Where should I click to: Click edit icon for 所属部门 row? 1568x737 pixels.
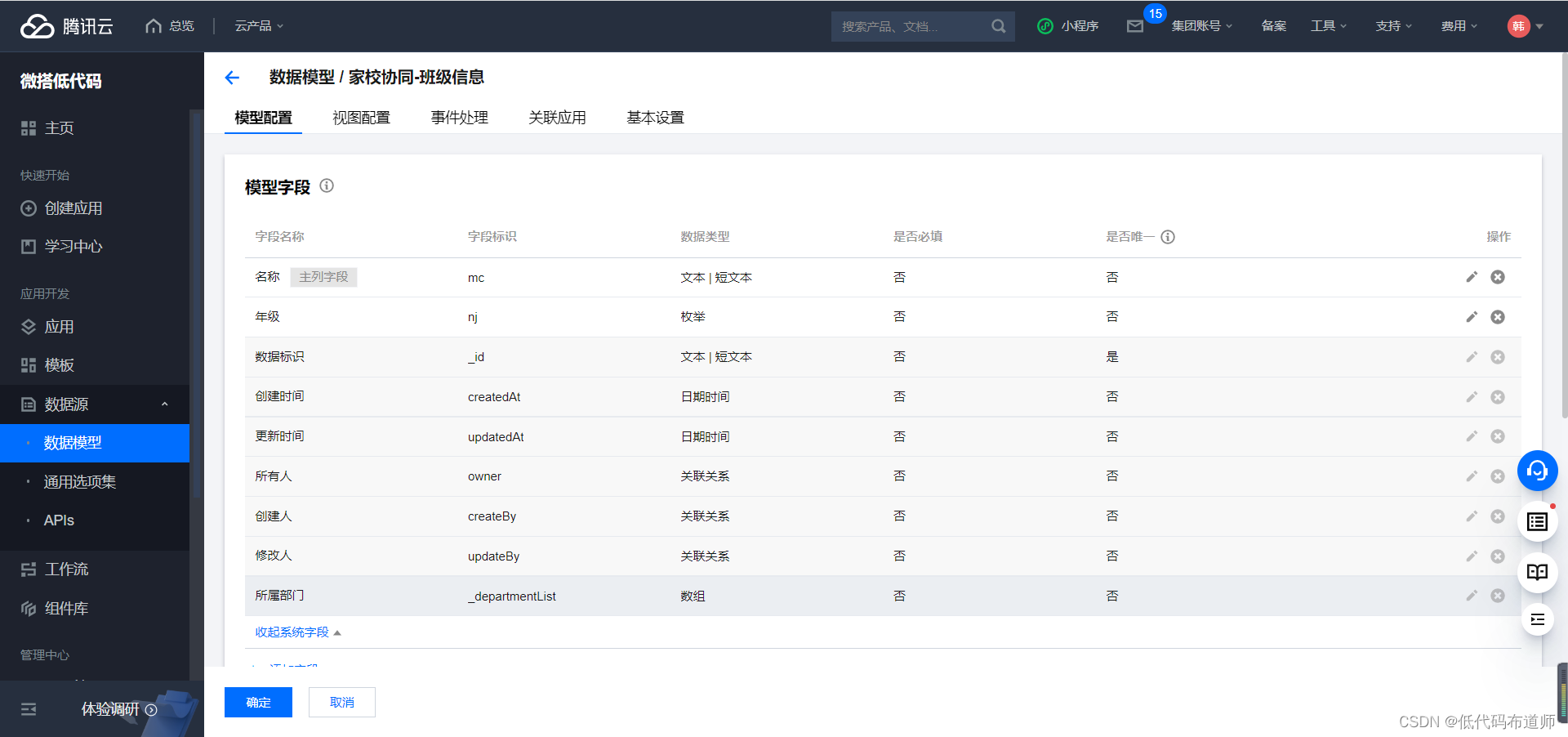(1472, 596)
